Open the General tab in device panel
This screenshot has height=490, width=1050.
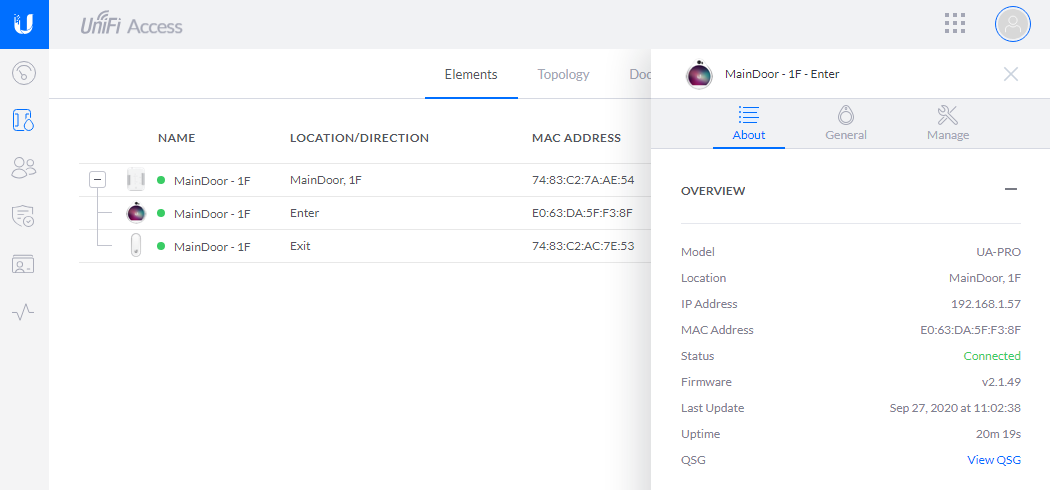(x=846, y=125)
